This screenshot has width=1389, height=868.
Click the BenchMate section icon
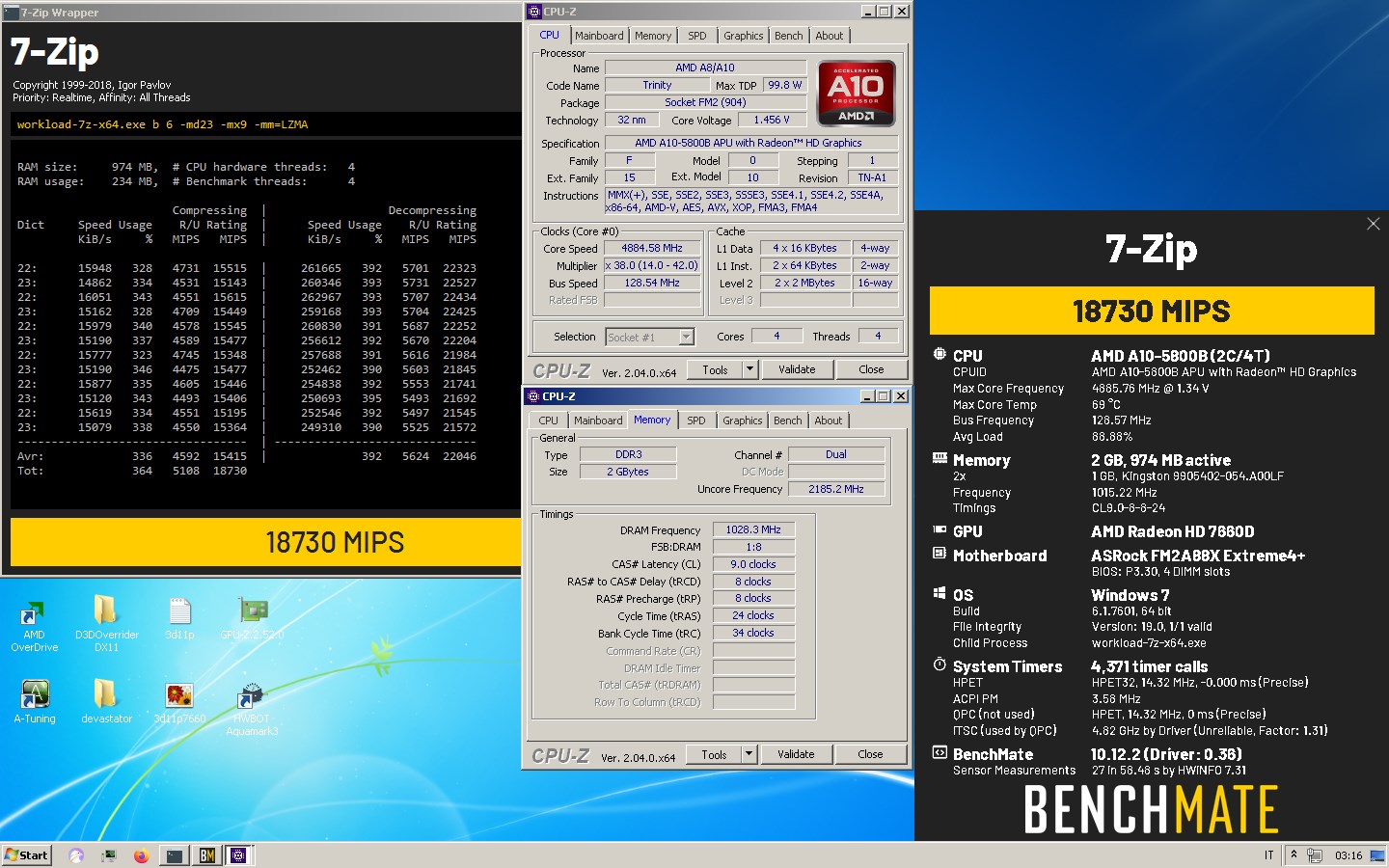940,752
